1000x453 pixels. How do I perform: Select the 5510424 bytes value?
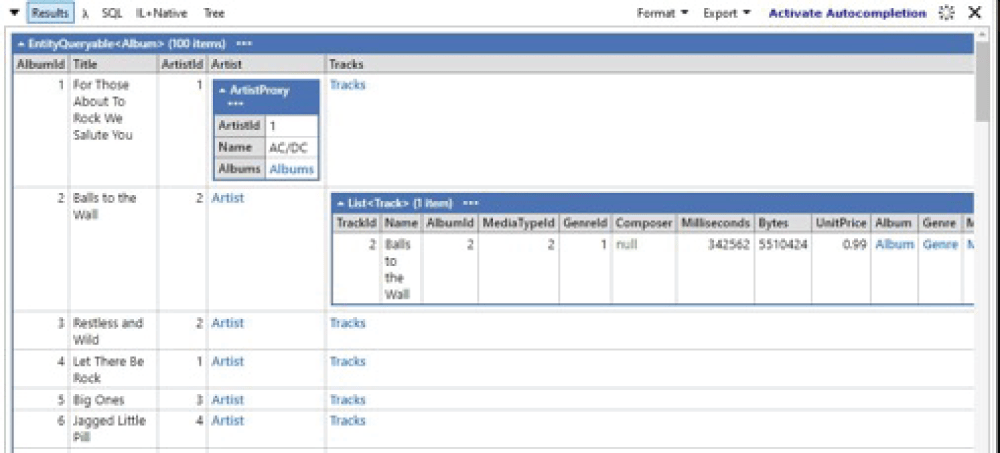pyautogui.click(x=783, y=245)
